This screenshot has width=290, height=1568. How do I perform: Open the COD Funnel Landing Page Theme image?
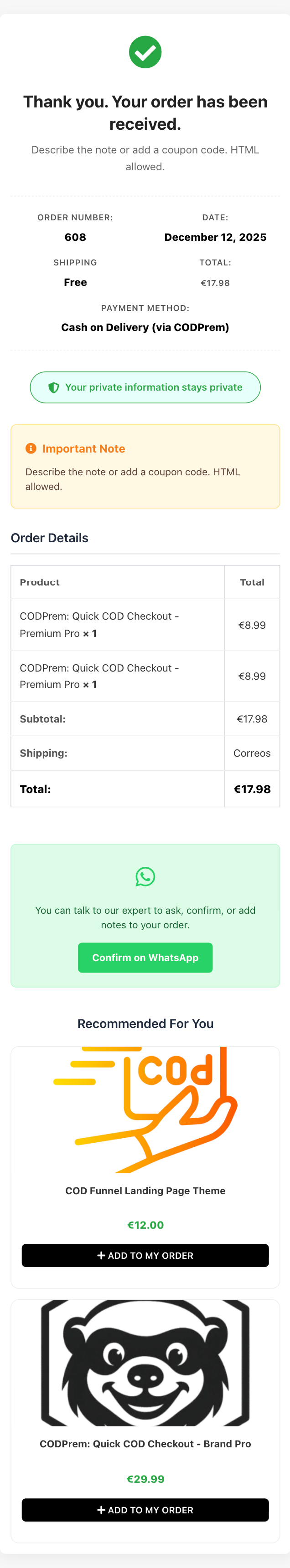pos(145,1109)
